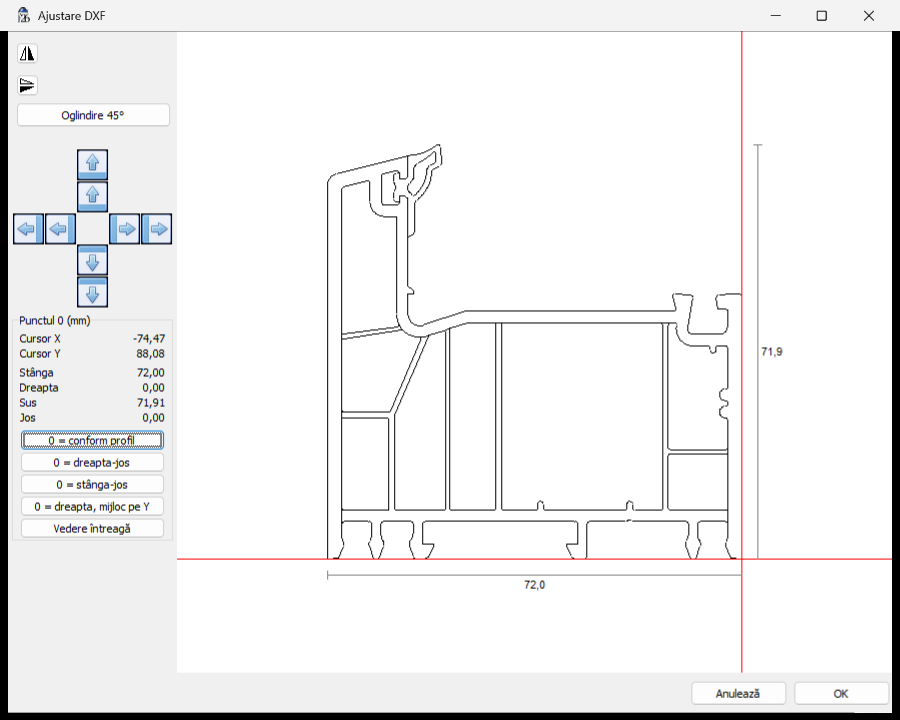Click the topmost up arrow button
The image size is (900, 720).
(x=92, y=164)
